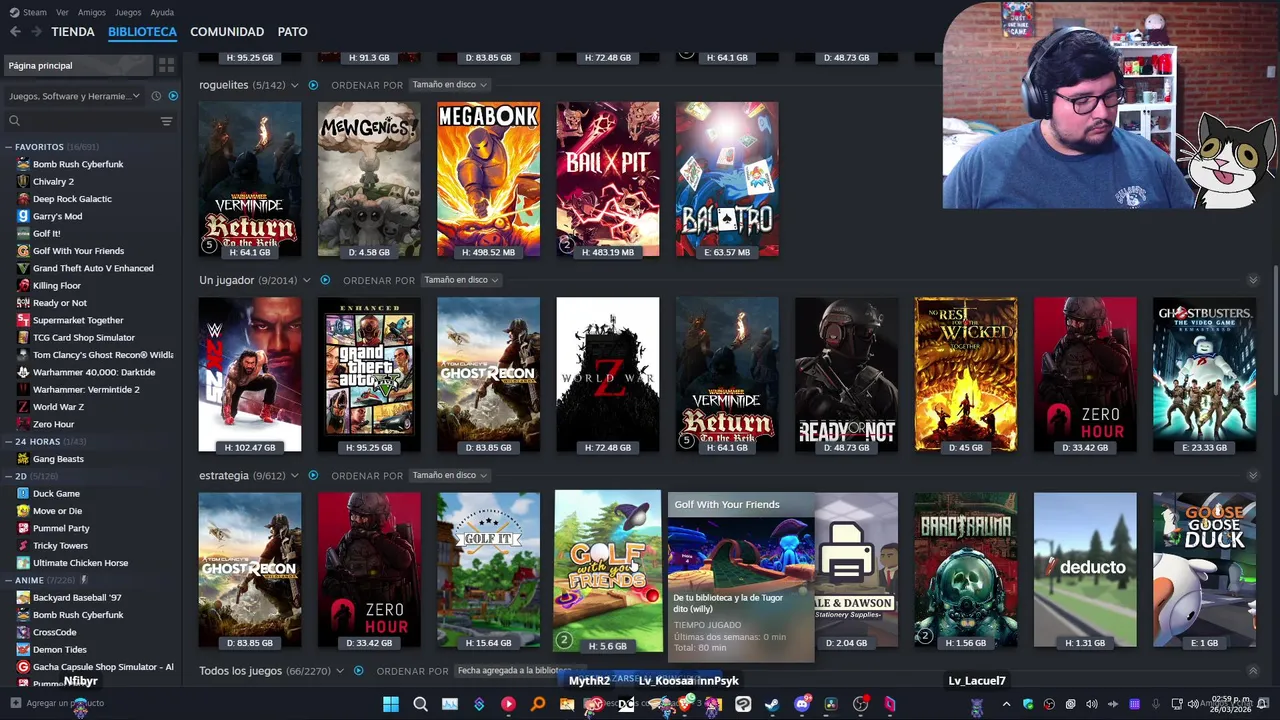Click World War Z sidebar icon

click(x=23, y=407)
